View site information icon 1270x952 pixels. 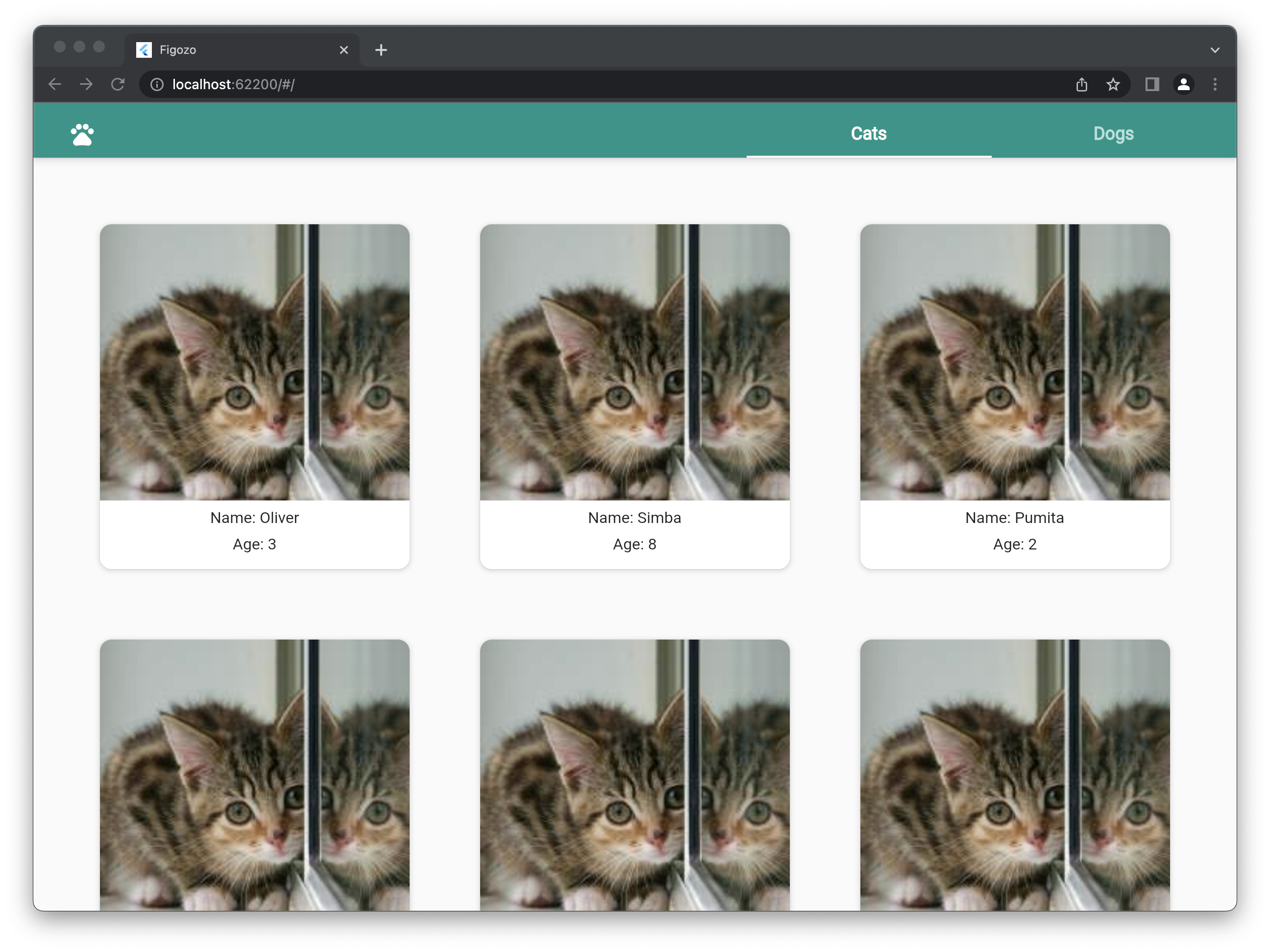157,84
